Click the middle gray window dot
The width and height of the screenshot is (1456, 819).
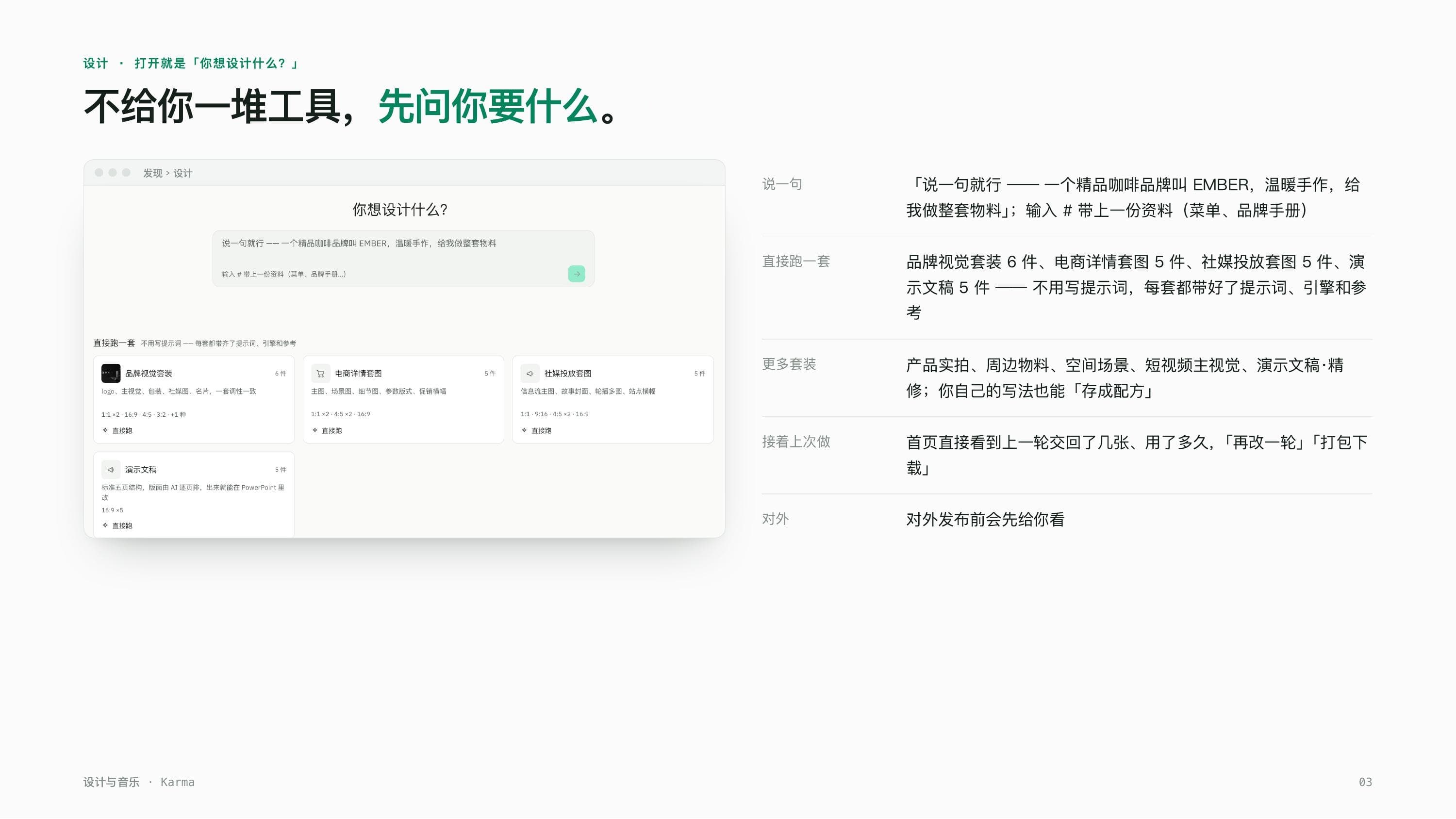point(113,172)
